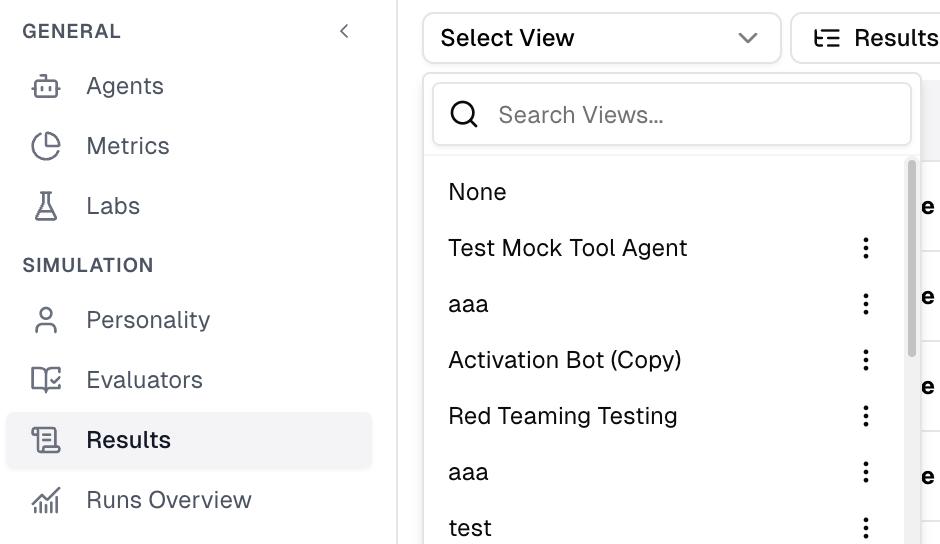This screenshot has height=544, width=940.
Task: Click the Runs Overview chart icon
Action: tap(46, 501)
